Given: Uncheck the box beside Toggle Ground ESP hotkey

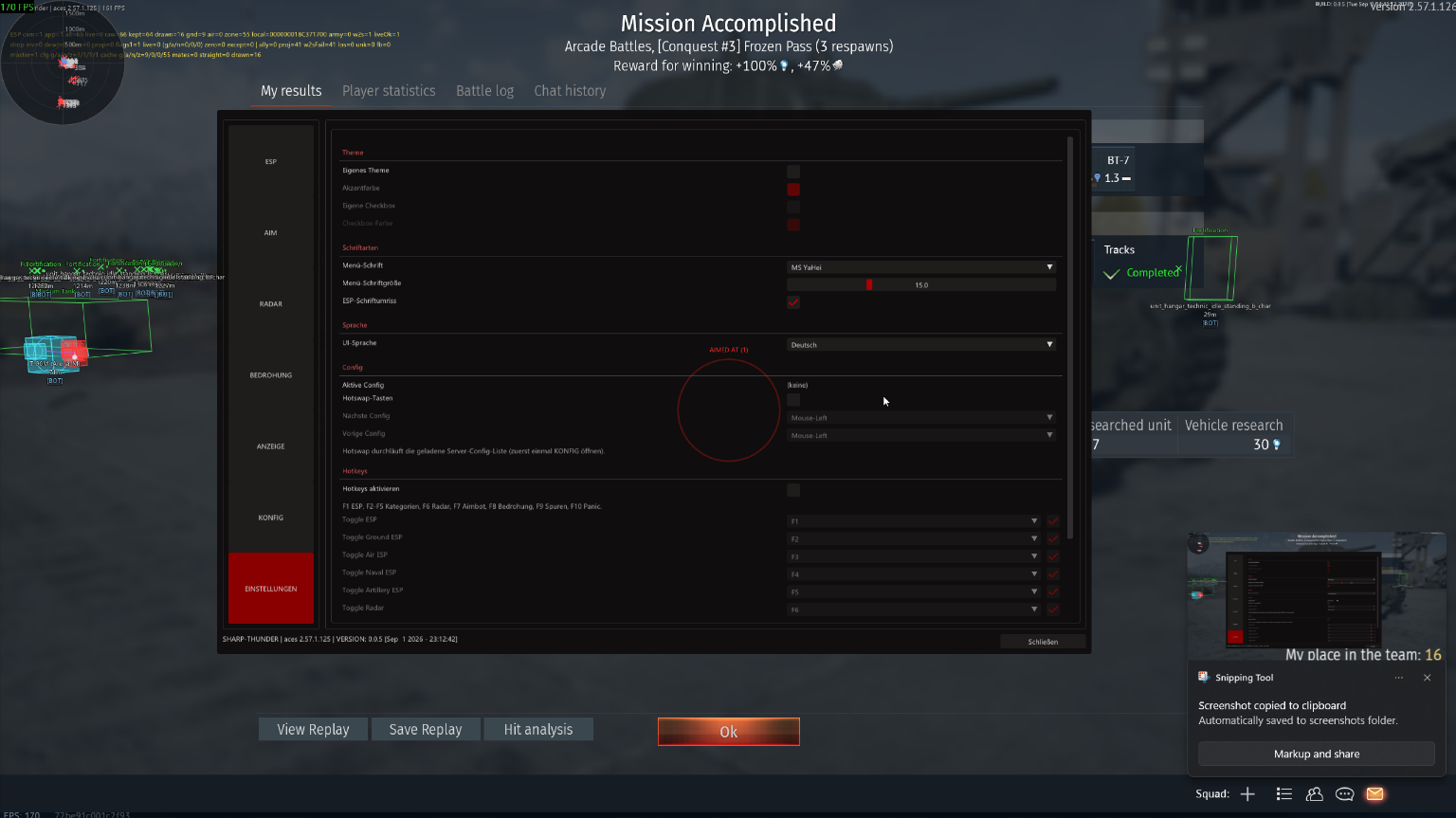Looking at the screenshot, I should tap(1052, 538).
